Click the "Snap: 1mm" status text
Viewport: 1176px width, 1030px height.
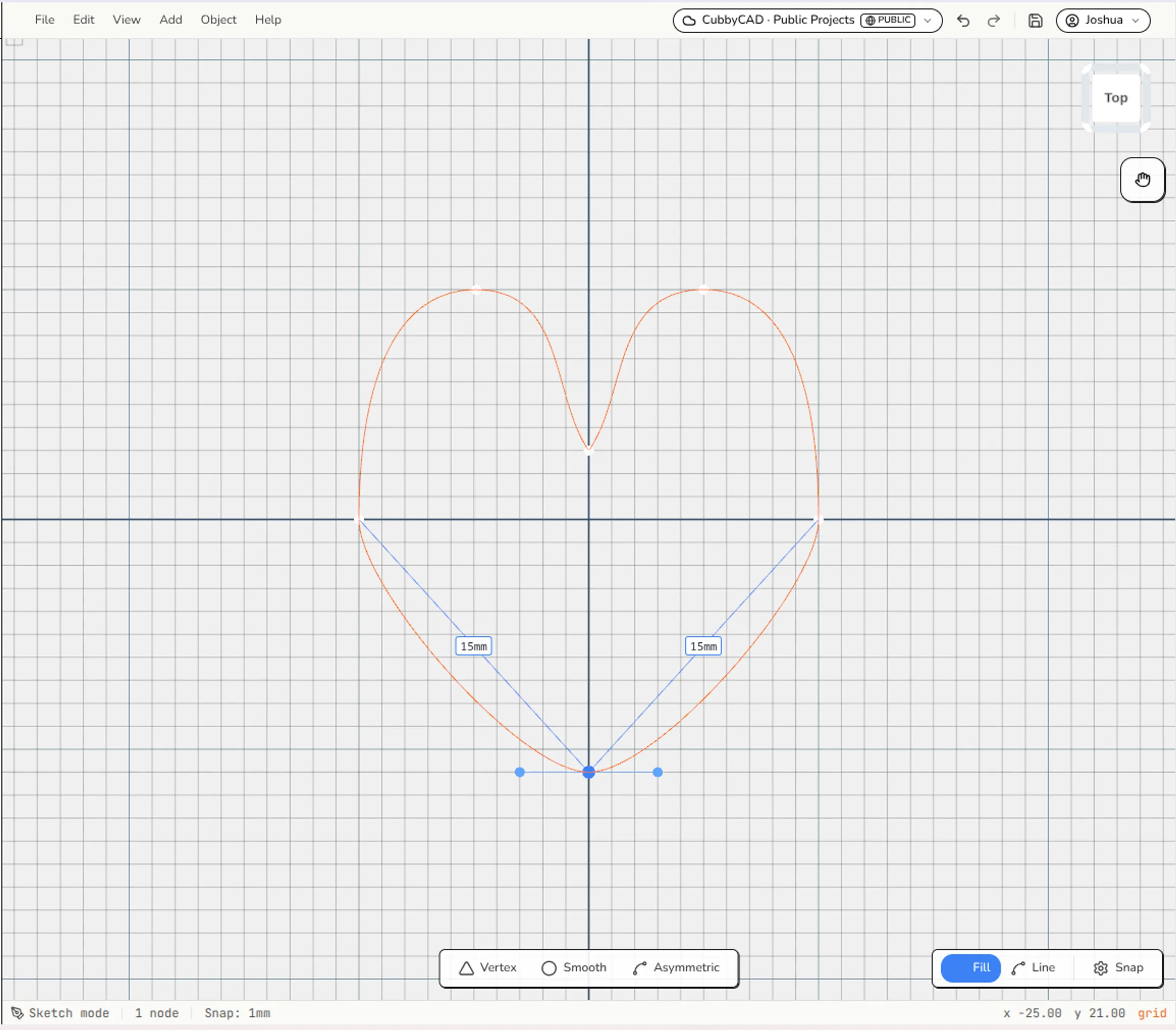coord(237,1013)
